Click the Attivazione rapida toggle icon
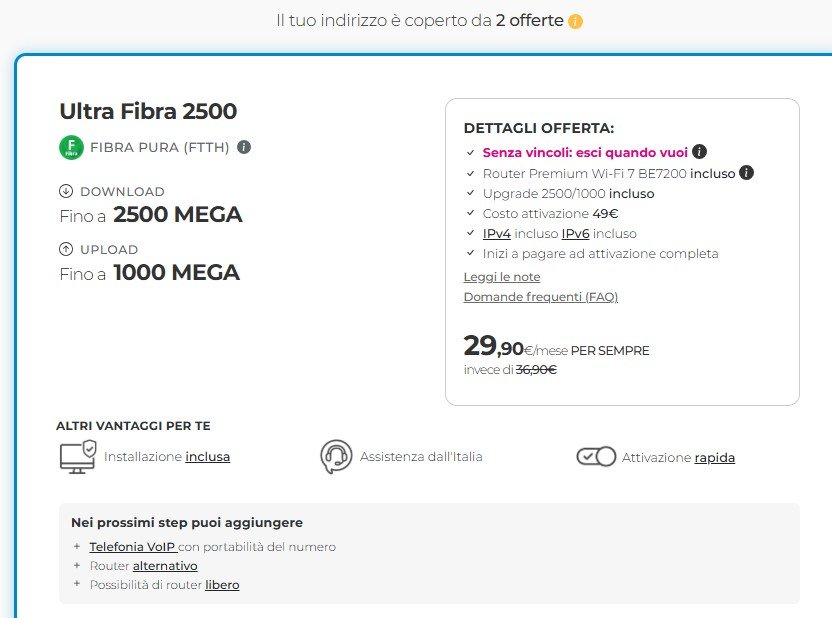This screenshot has height=618, width=832. tap(596, 456)
